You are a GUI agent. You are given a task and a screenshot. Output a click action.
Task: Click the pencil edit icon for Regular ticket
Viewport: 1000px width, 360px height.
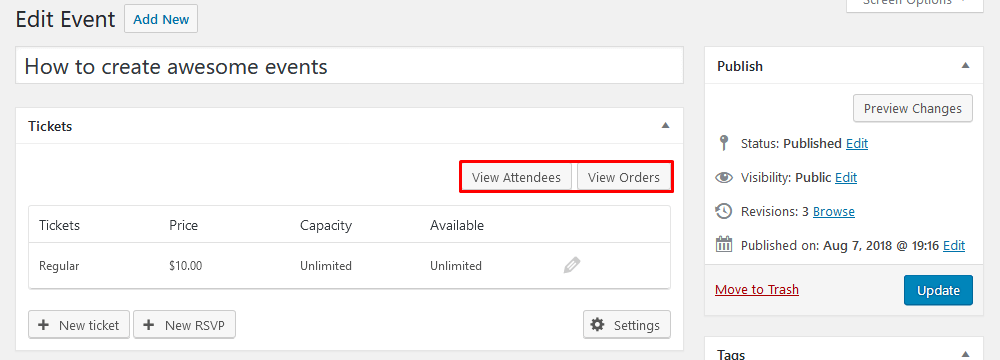click(x=572, y=265)
